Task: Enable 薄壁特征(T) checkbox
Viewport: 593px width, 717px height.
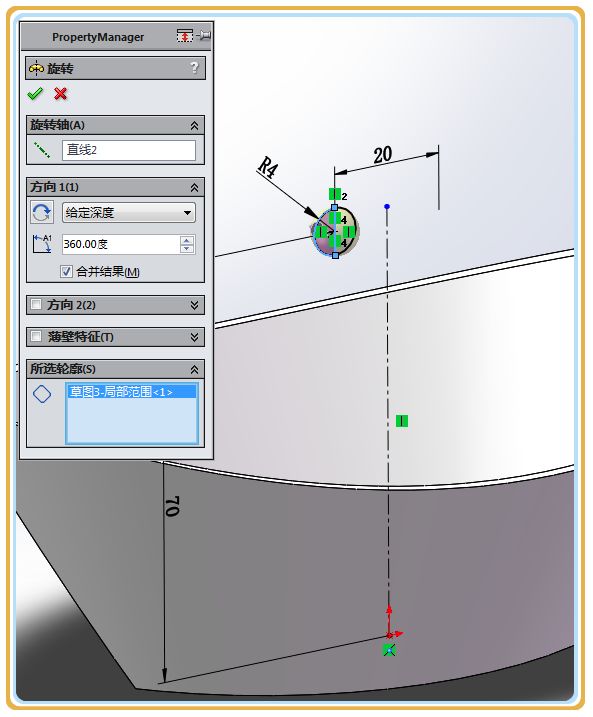Action: [x=36, y=336]
